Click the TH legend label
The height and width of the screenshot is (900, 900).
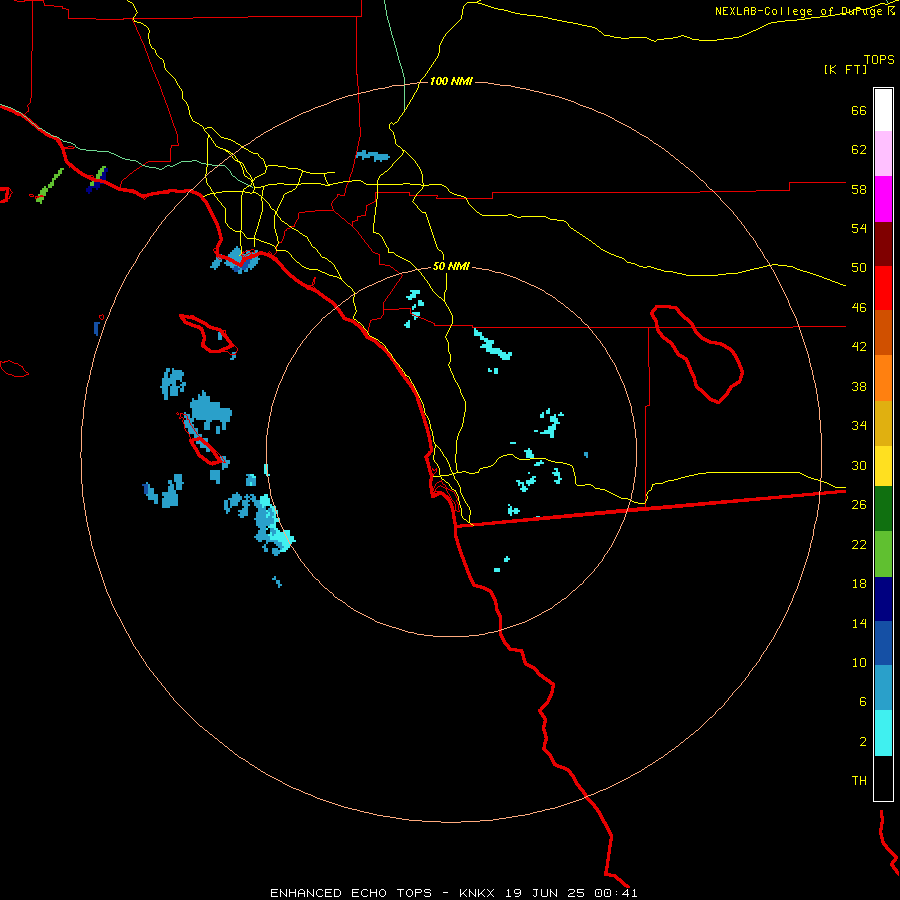[859, 781]
